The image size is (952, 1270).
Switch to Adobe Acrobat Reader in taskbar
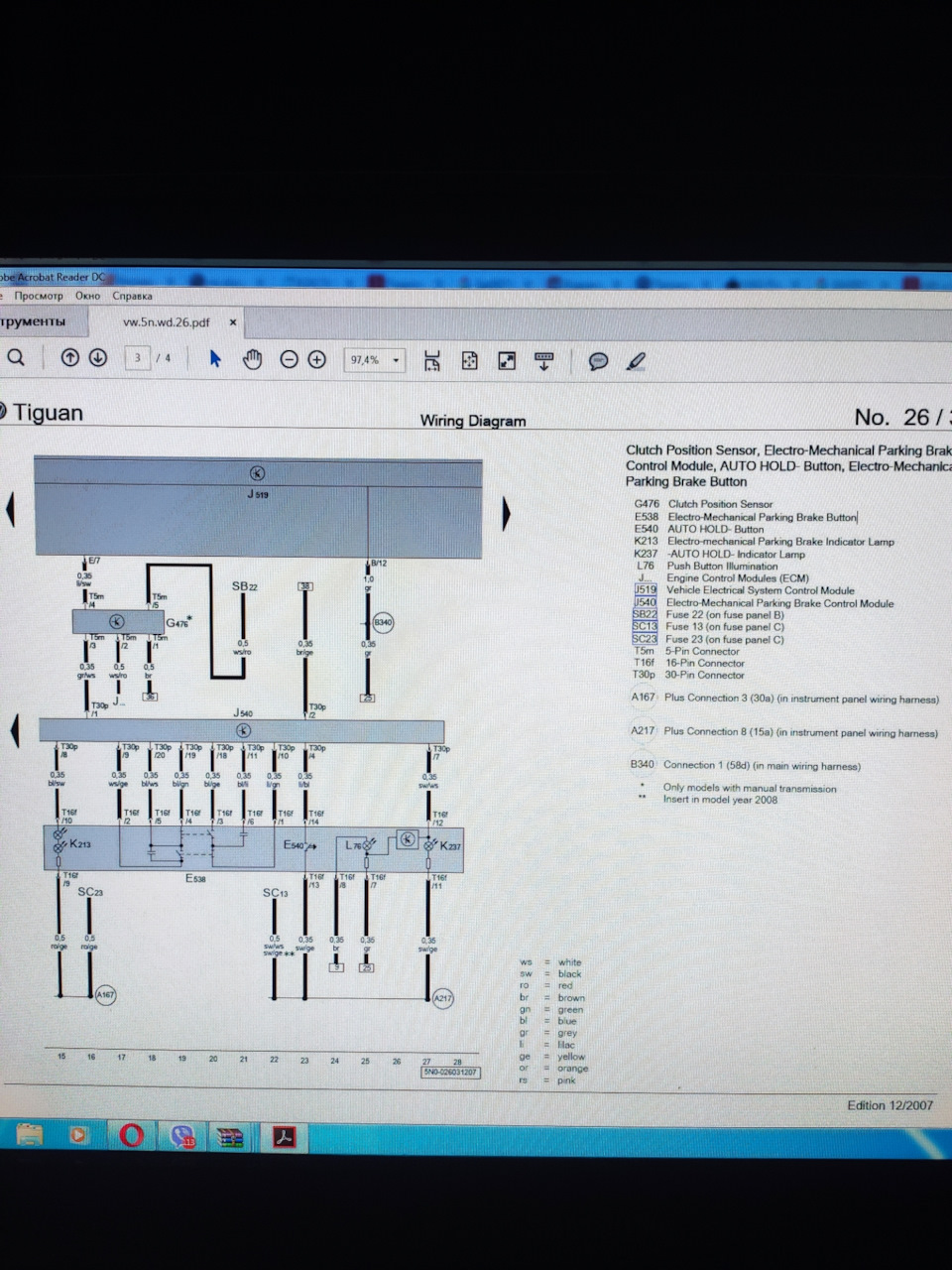click(285, 1137)
